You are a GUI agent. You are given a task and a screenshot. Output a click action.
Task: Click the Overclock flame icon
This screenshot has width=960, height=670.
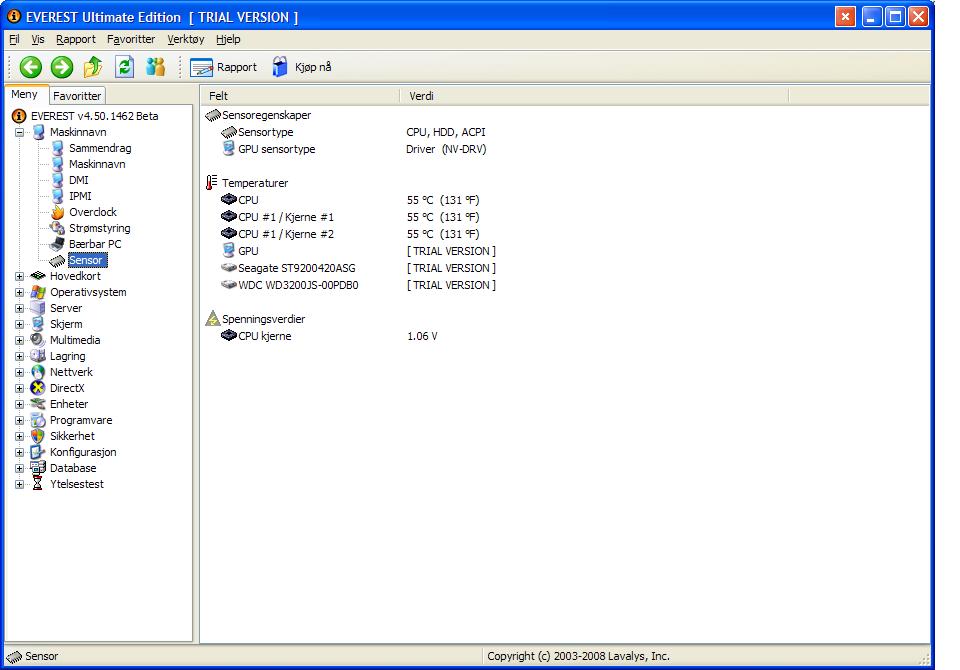click(58, 212)
